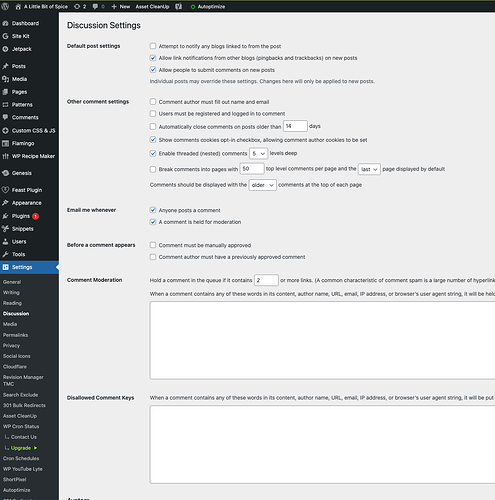Open the older comments order dropdown
Image resolution: width=495 pixels, height=500 pixels.
[262, 185]
